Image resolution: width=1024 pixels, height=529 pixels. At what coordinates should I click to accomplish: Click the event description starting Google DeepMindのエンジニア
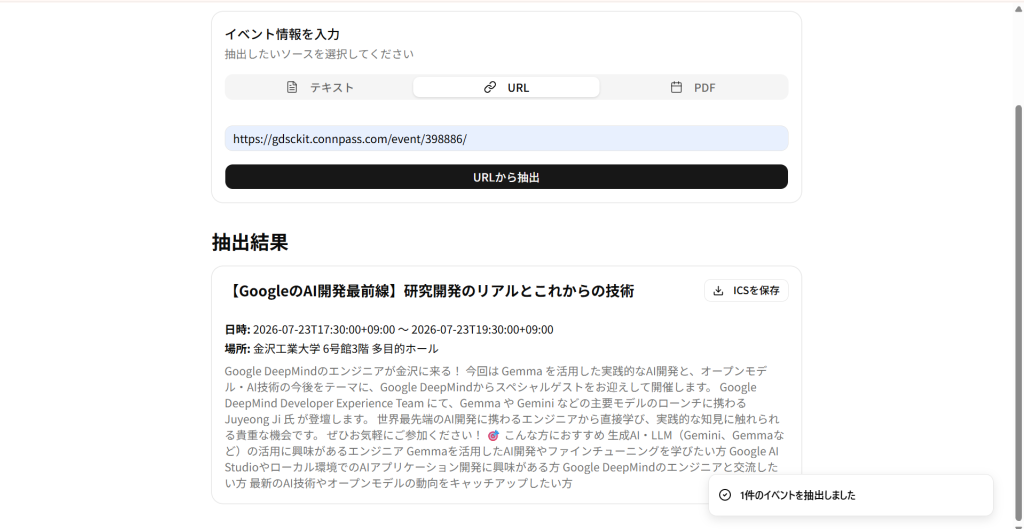coord(504,427)
